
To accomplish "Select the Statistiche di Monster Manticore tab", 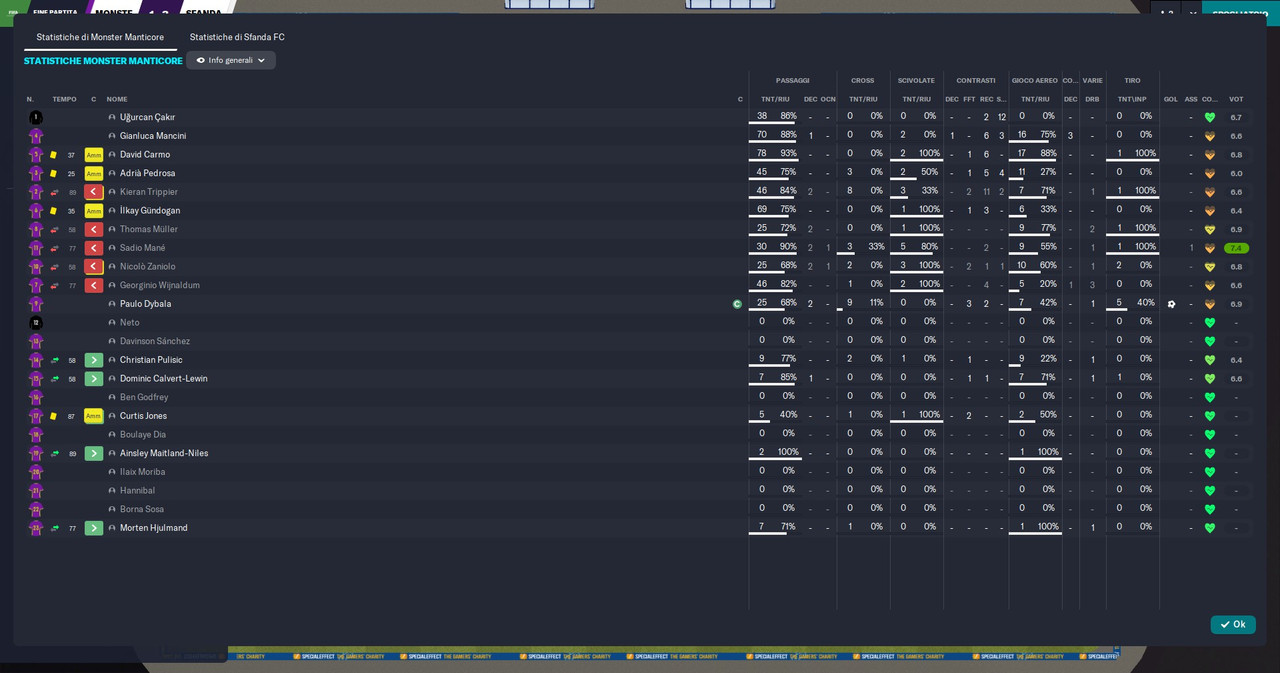I will (x=100, y=37).
